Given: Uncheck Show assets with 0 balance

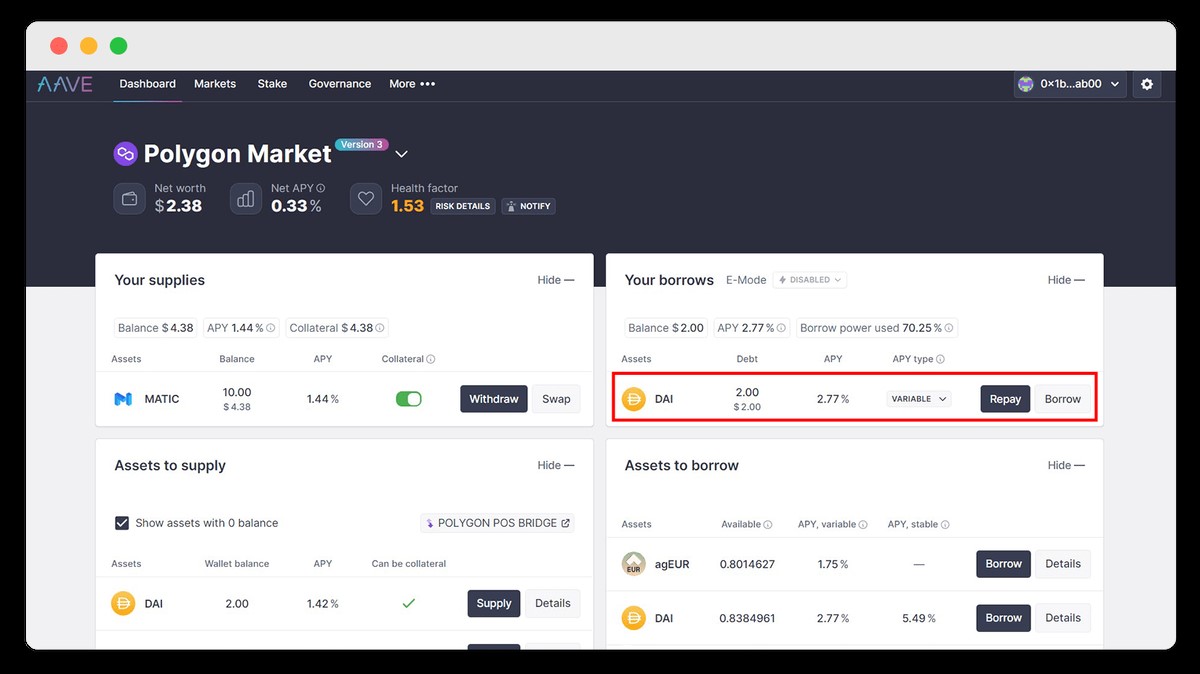Looking at the screenshot, I should (x=122, y=523).
